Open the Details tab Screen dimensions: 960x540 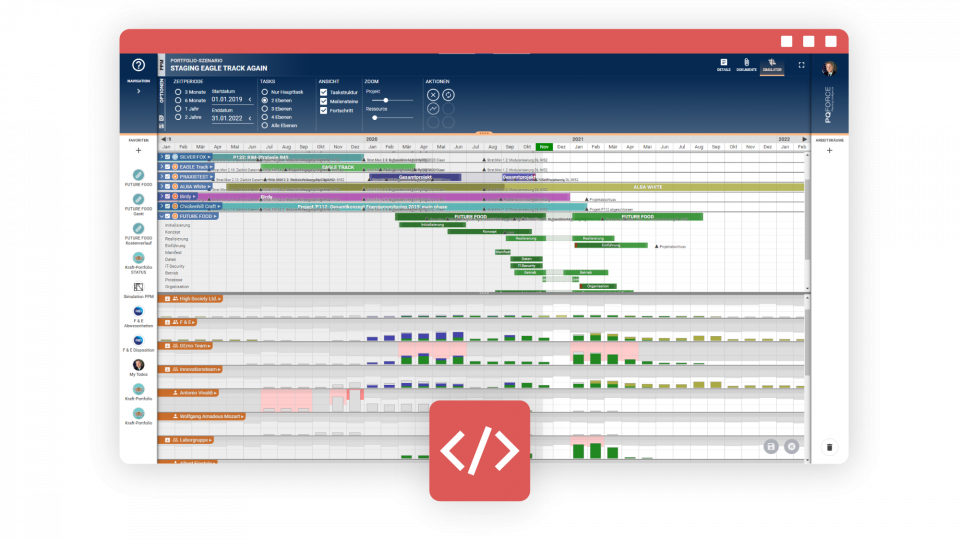[724, 65]
